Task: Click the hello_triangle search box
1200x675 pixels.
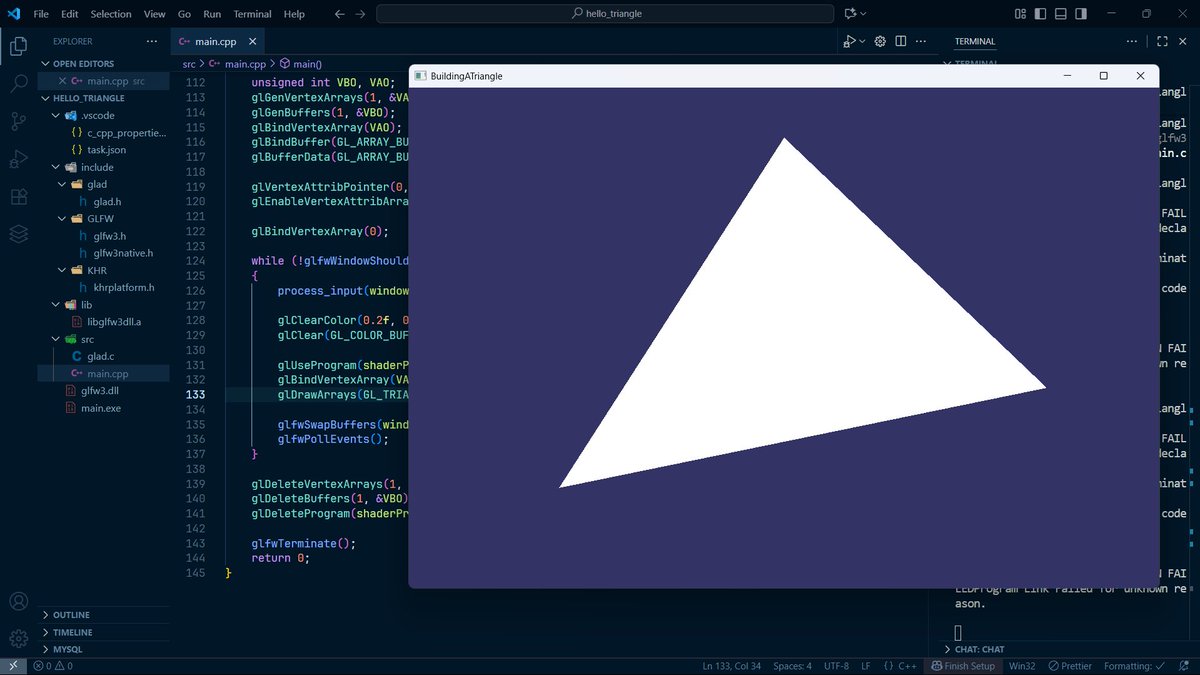Action: coord(605,14)
